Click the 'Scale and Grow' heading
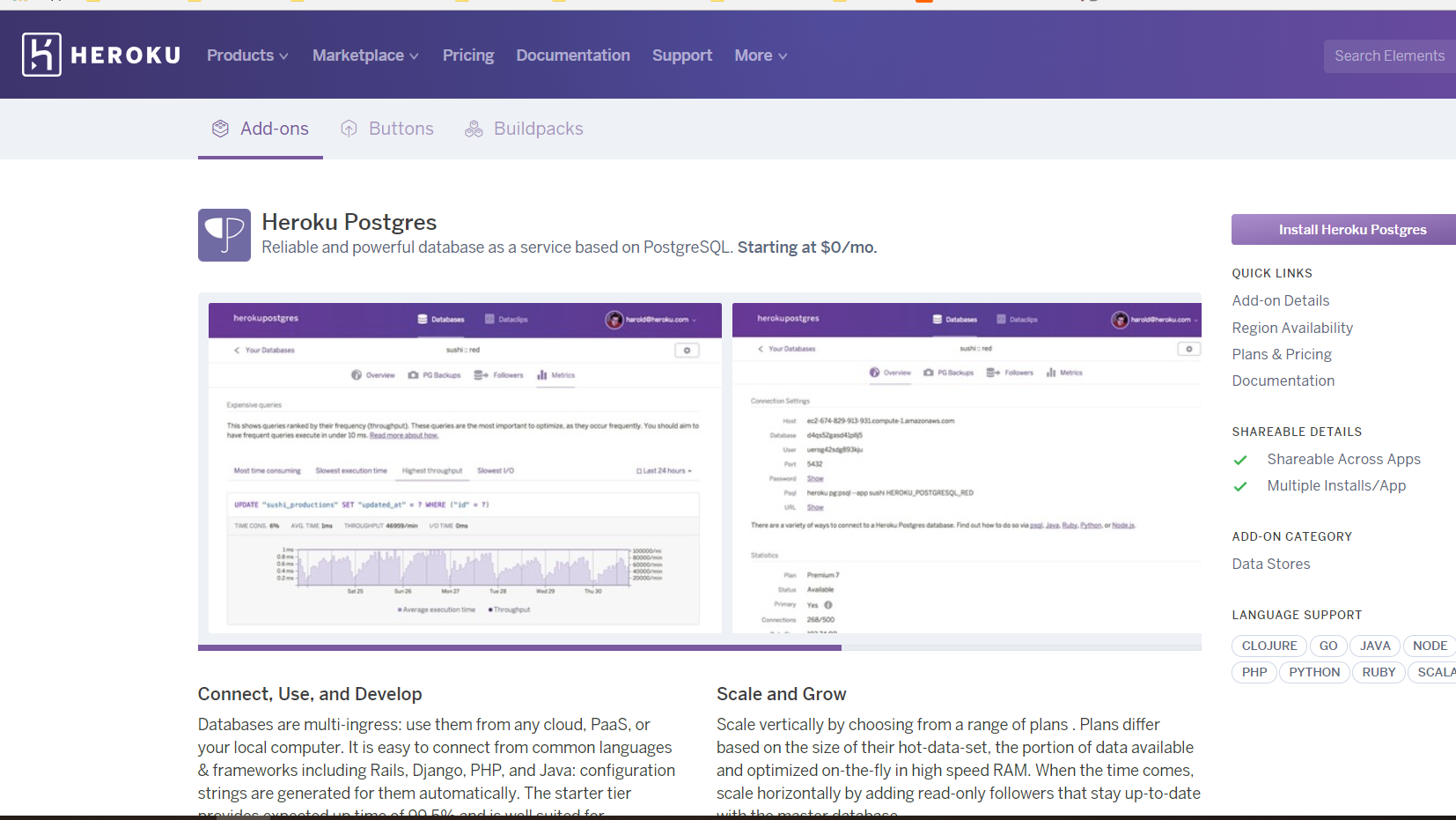Image resolution: width=1456 pixels, height=820 pixels. click(782, 694)
